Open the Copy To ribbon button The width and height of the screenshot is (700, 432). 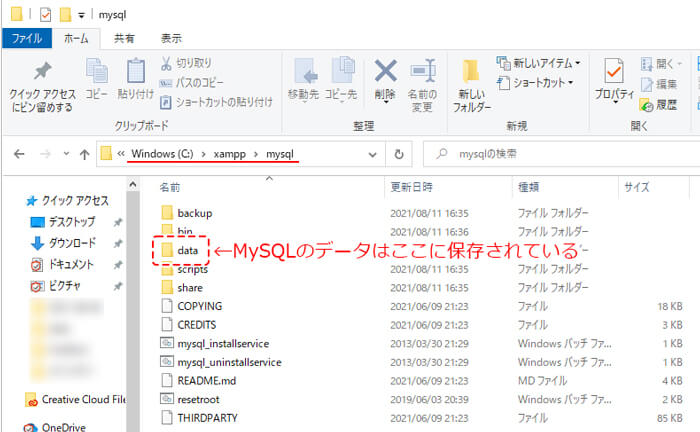[341, 79]
